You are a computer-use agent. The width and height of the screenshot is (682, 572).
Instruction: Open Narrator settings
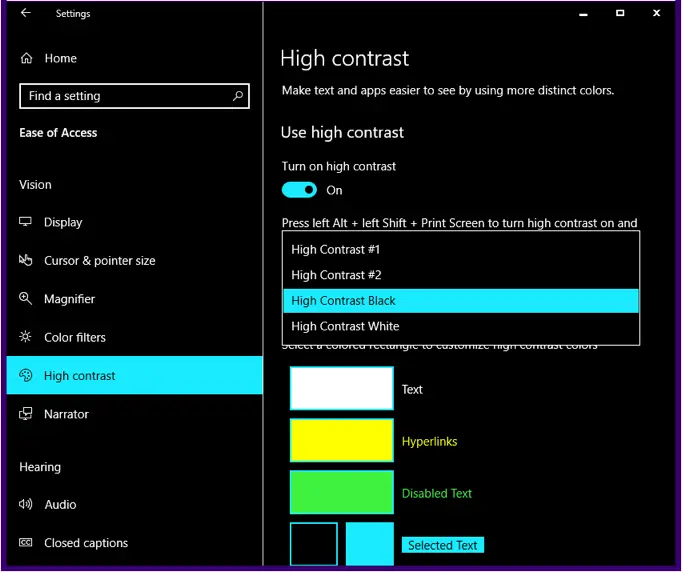coord(134,414)
